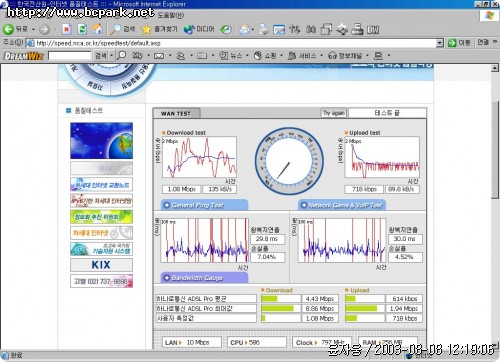Click the 8.86 Mbps download value

click(x=320, y=308)
